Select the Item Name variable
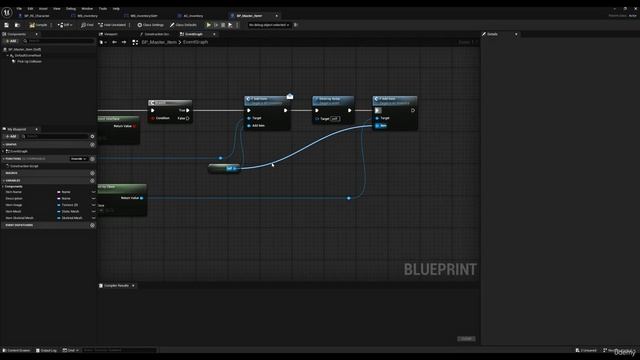Image resolution: width=640 pixels, height=360 pixels. (14, 192)
